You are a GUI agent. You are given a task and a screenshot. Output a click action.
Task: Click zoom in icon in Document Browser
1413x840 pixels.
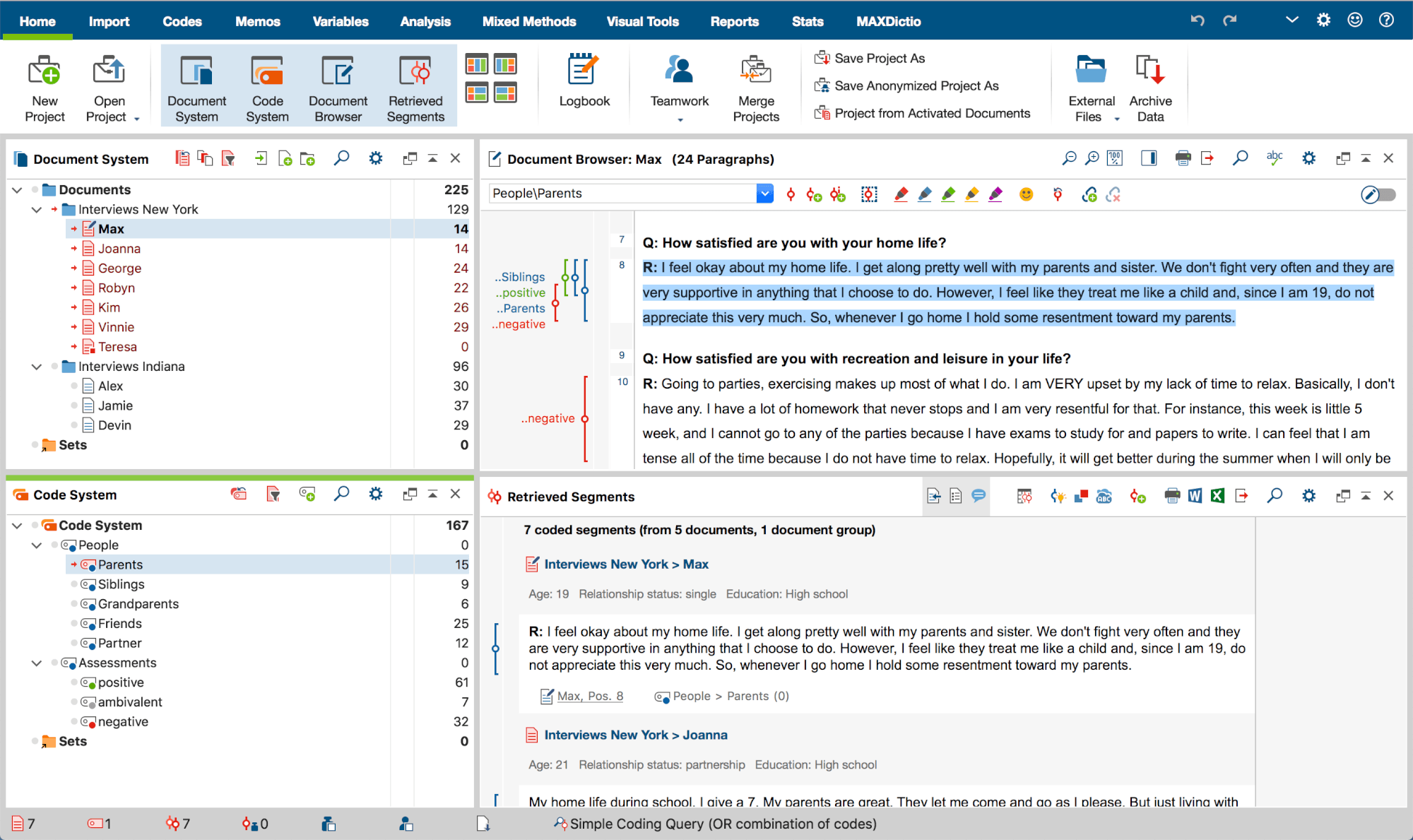pos(1092,158)
